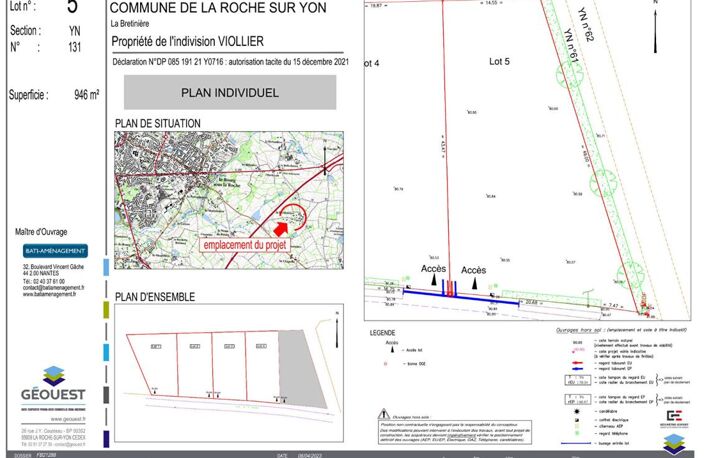Click the '20.68' dimension on plan

[x=531, y=302]
